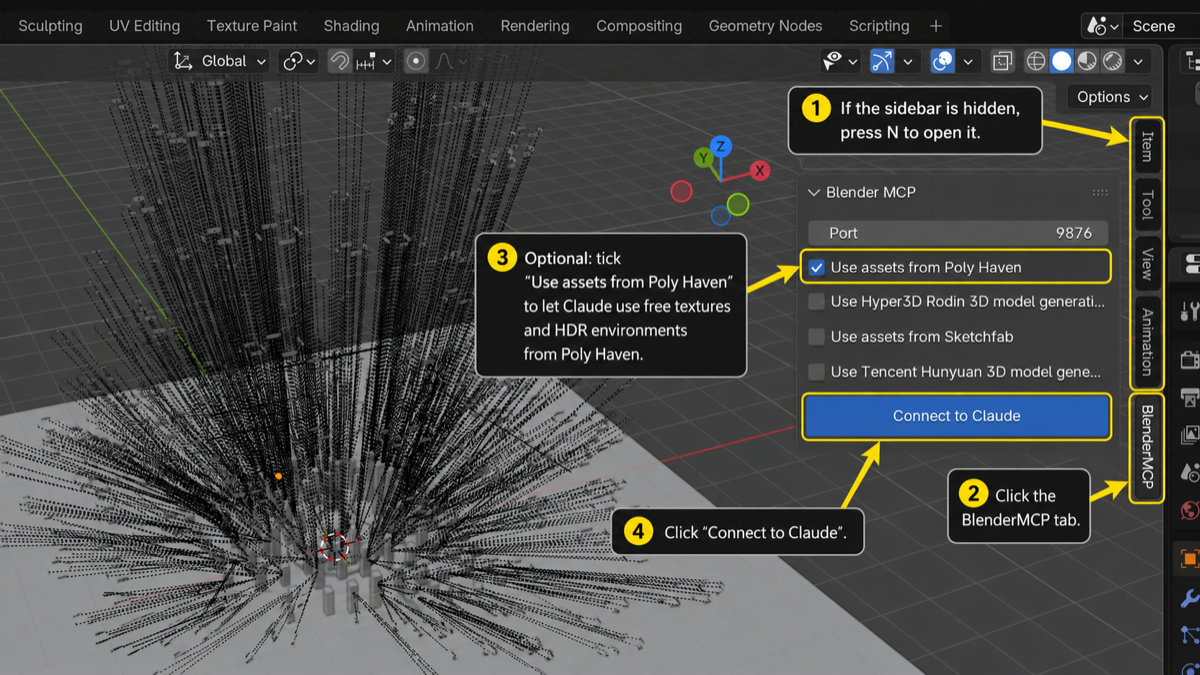1200x675 pixels.
Task: Open the shading options dropdown arrow
Action: [1138, 61]
